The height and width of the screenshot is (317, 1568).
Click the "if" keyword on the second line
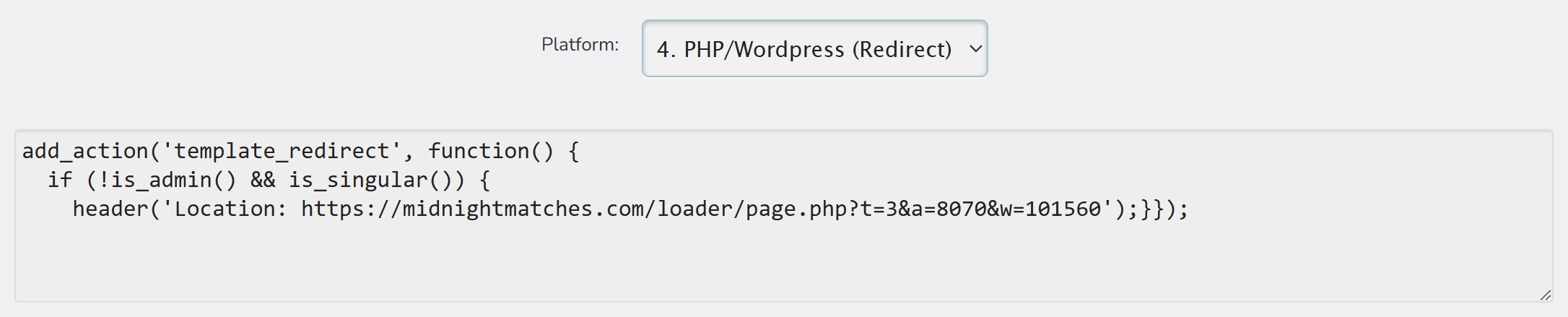(x=60, y=180)
